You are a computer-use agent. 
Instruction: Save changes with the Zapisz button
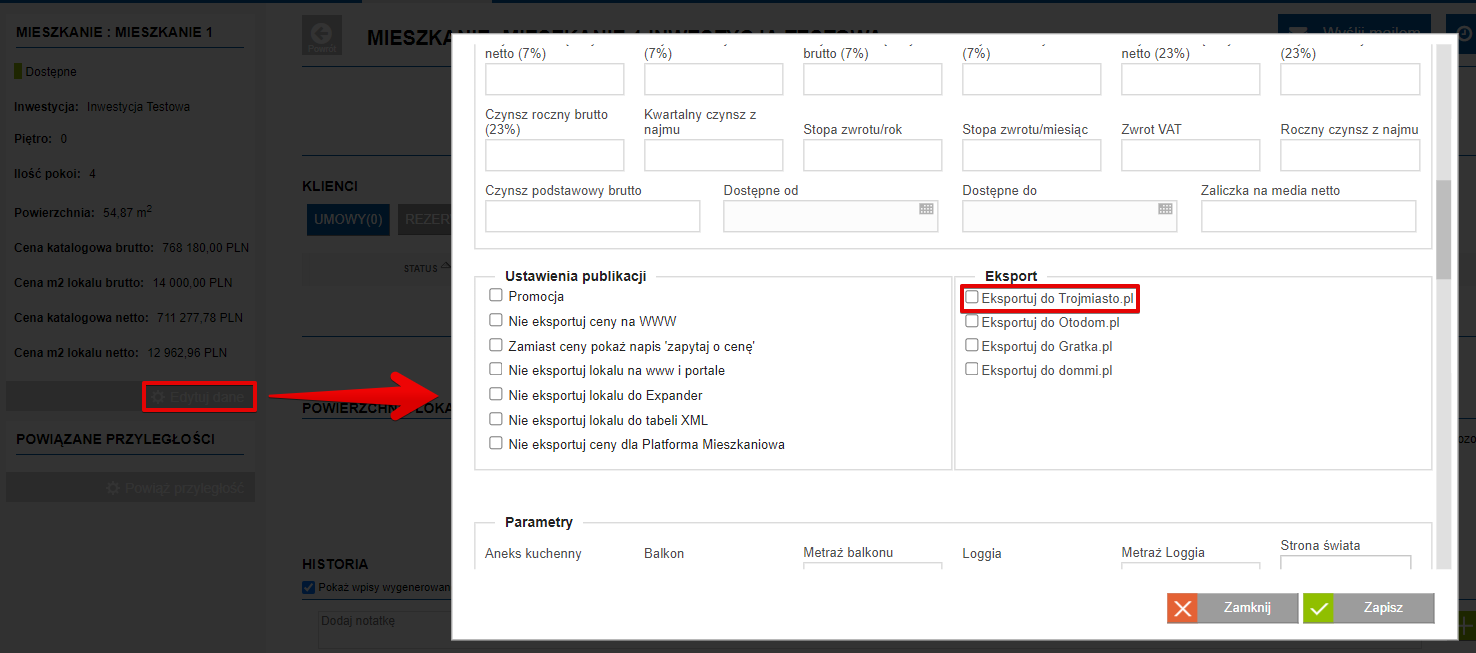[x=1368, y=608]
